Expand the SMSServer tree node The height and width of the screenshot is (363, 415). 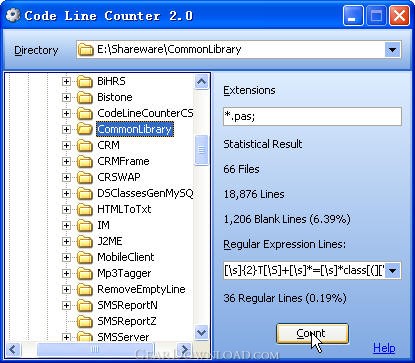point(66,337)
